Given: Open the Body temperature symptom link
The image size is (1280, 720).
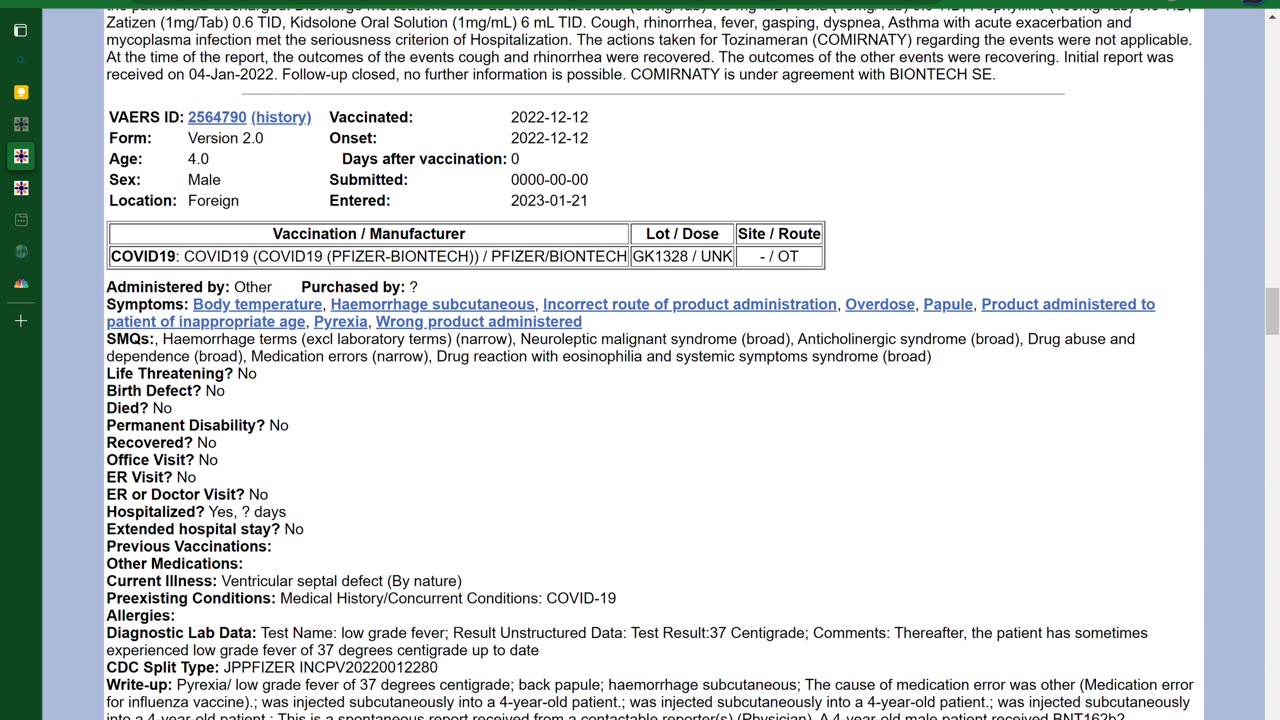Looking at the screenshot, I should coord(257,304).
